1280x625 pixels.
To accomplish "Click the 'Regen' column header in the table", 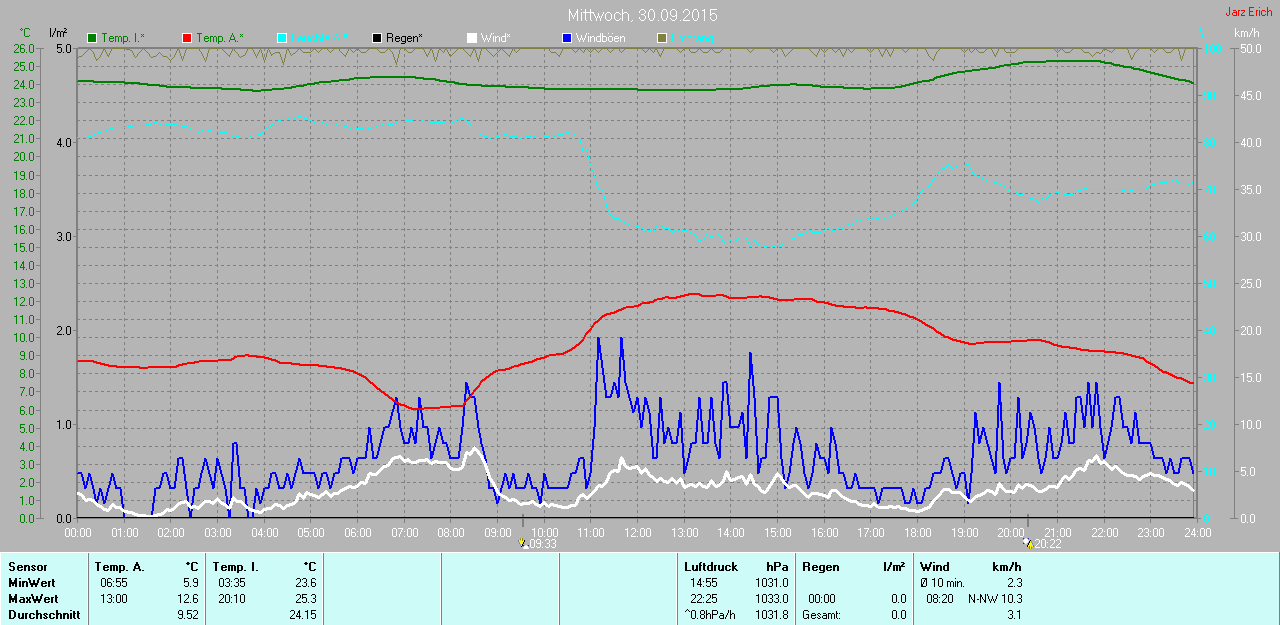I will (x=820, y=567).
